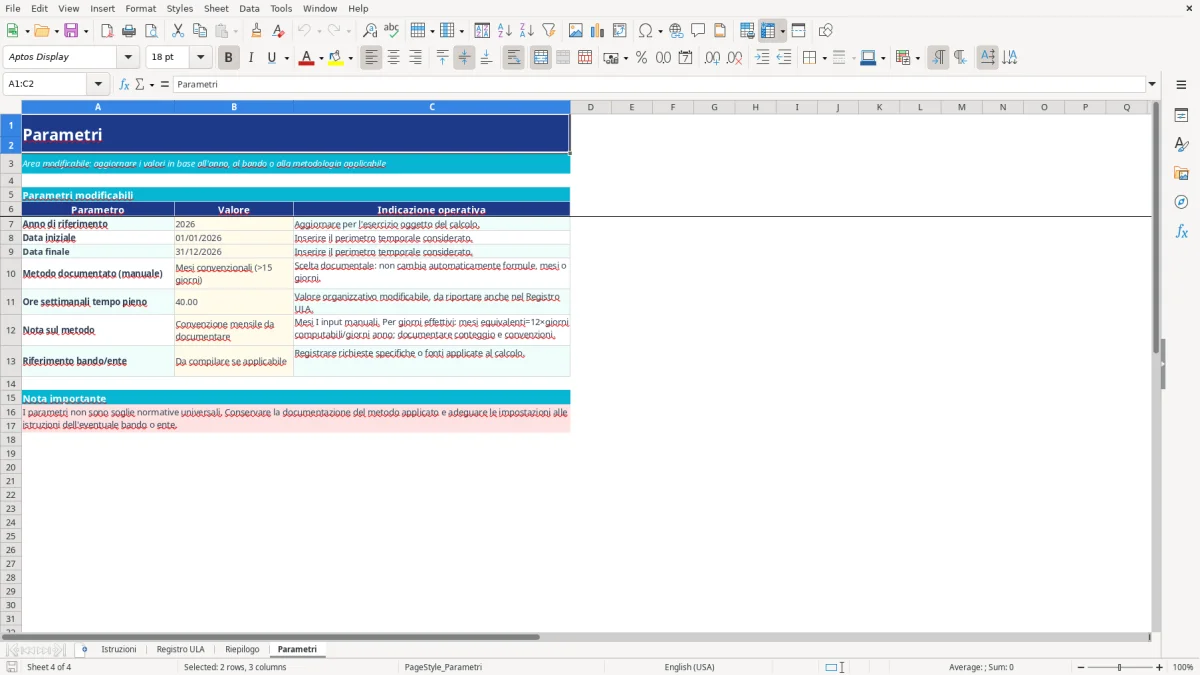Screen dimensions: 1200x675
Task: Save the document with the Save icon
Action: [x=71, y=31]
